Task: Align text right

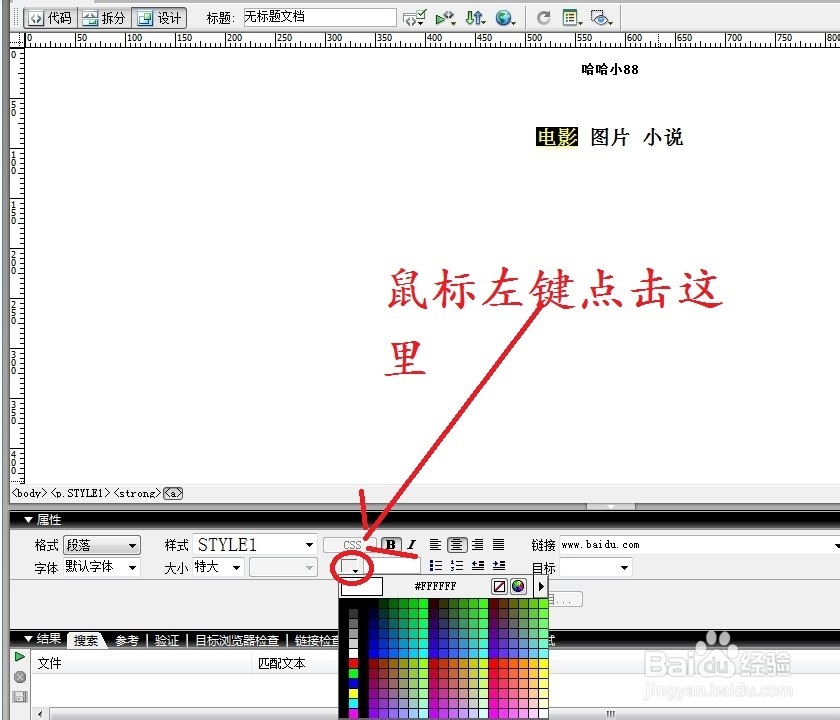Action: [477, 545]
